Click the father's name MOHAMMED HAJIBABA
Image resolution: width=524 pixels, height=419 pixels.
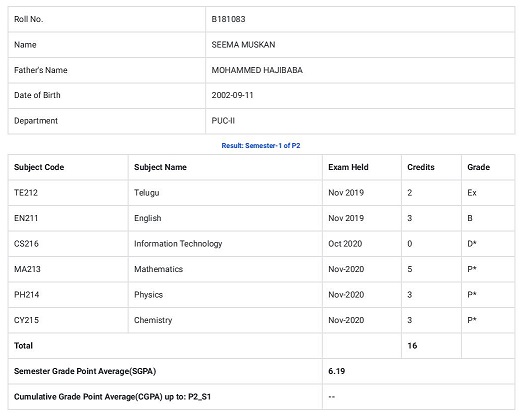[257, 70]
